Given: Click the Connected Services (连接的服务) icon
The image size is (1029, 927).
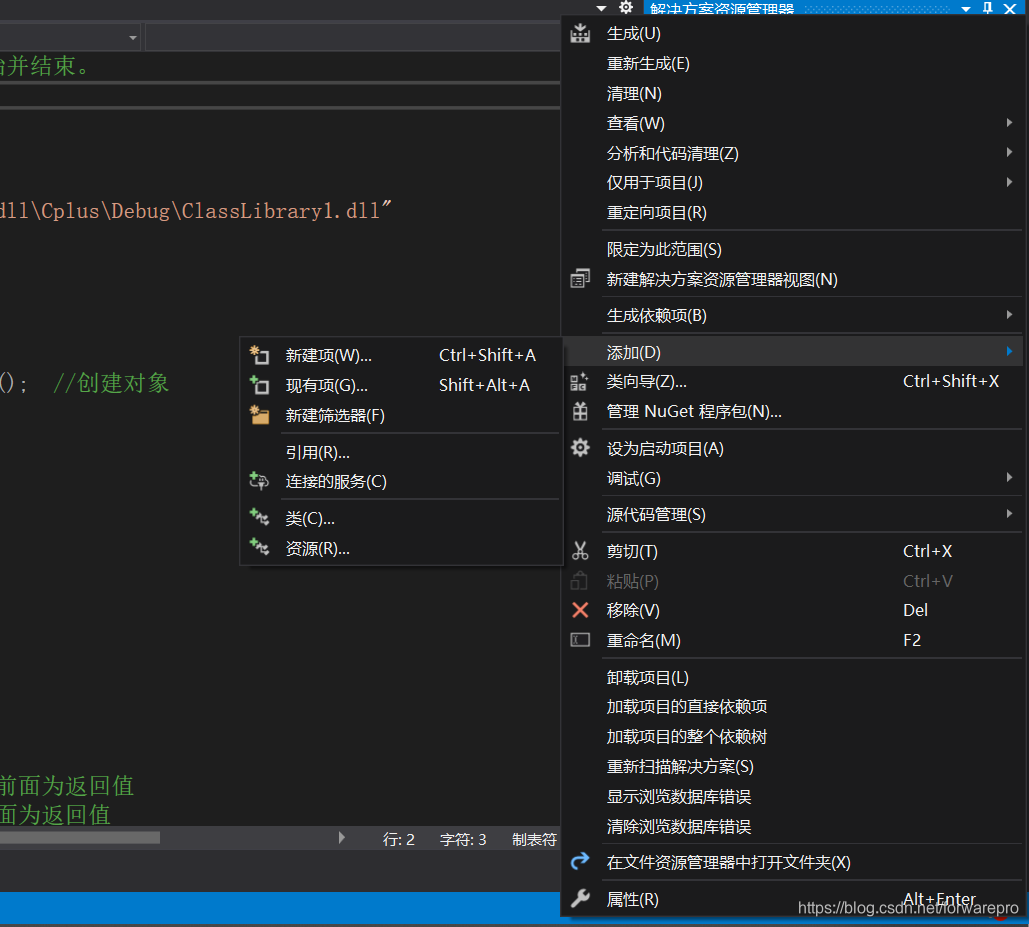Looking at the screenshot, I should point(259,481).
